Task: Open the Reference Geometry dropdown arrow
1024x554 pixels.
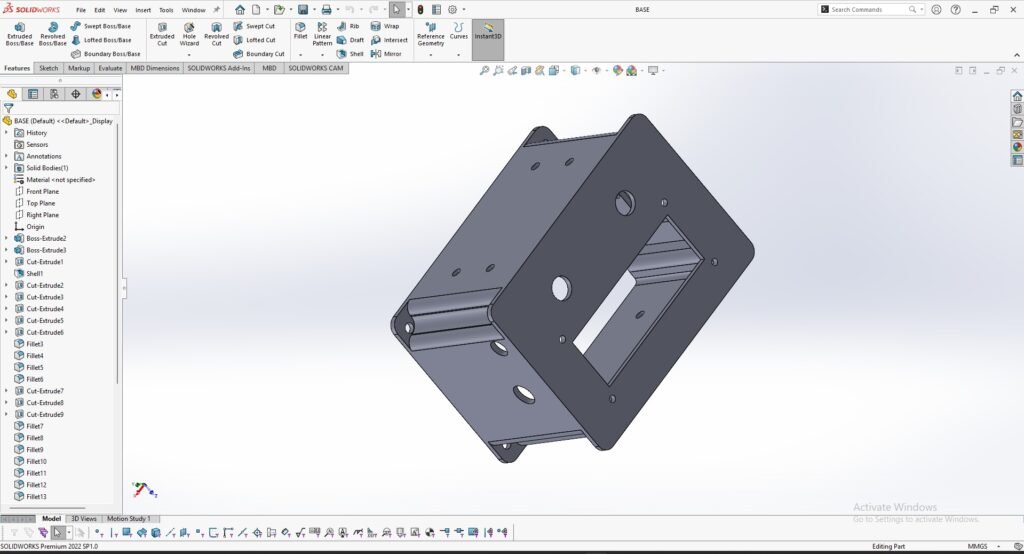Action: [x=430, y=55]
